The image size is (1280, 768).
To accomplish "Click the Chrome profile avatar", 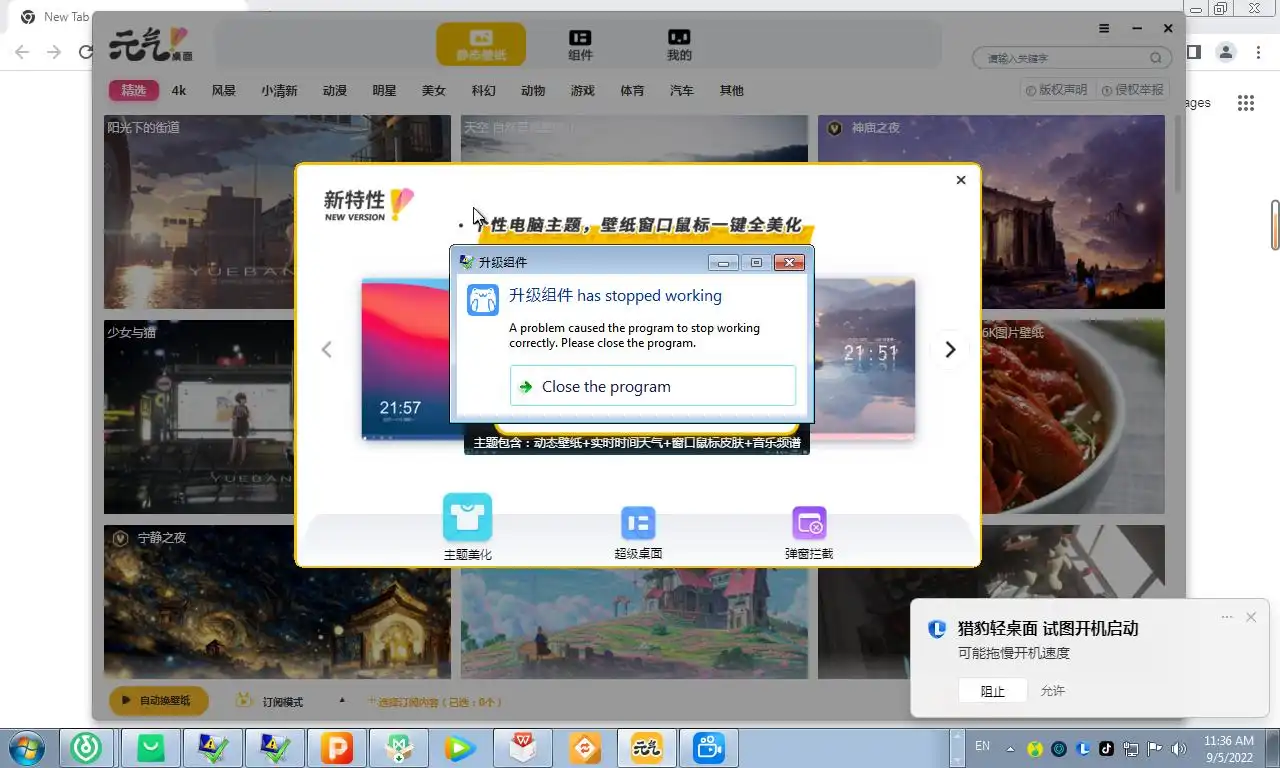I will [1226, 52].
